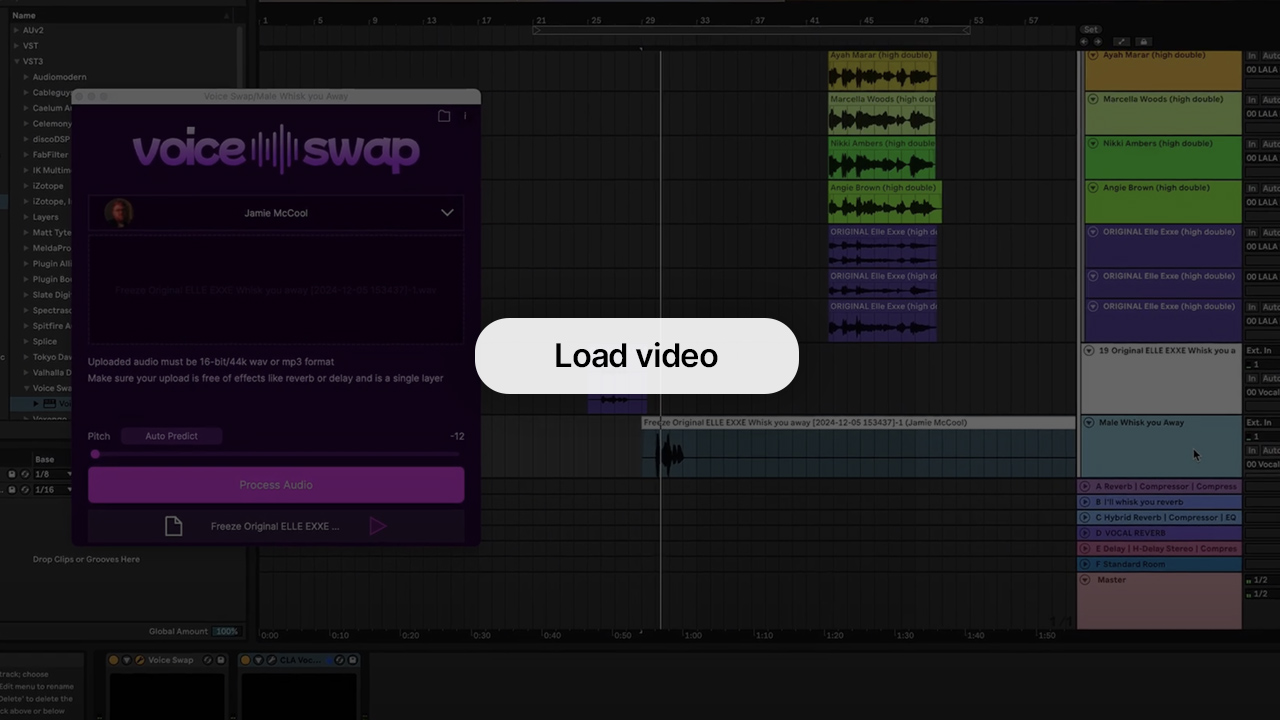Select the Ayah Marar audio clip
This screenshot has width=1280, height=720.
tap(882, 71)
